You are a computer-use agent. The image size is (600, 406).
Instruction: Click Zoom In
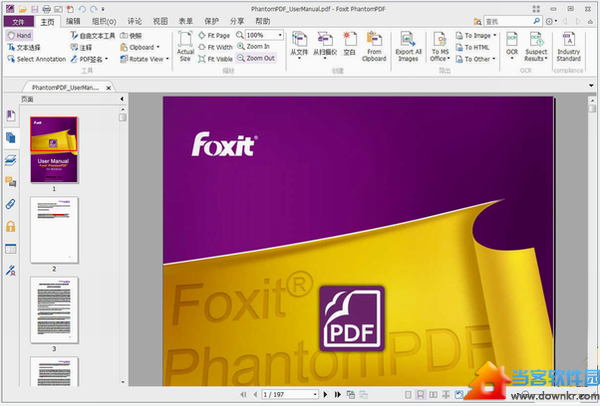pos(253,47)
